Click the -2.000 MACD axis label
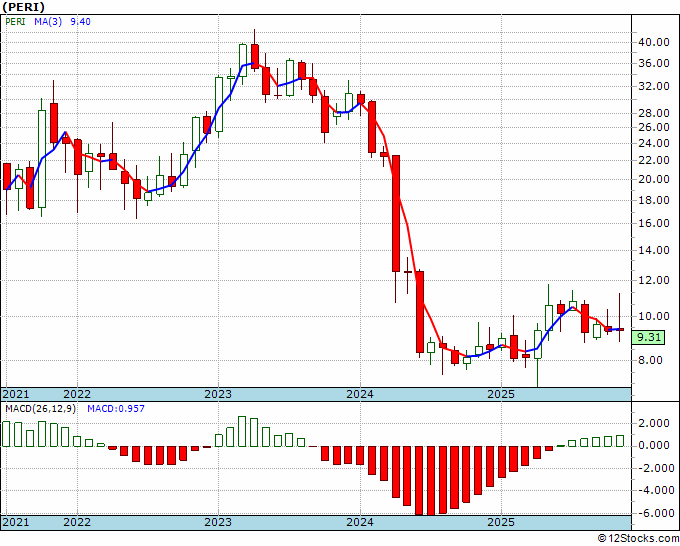This screenshot has width=680, height=546. pos(654,468)
